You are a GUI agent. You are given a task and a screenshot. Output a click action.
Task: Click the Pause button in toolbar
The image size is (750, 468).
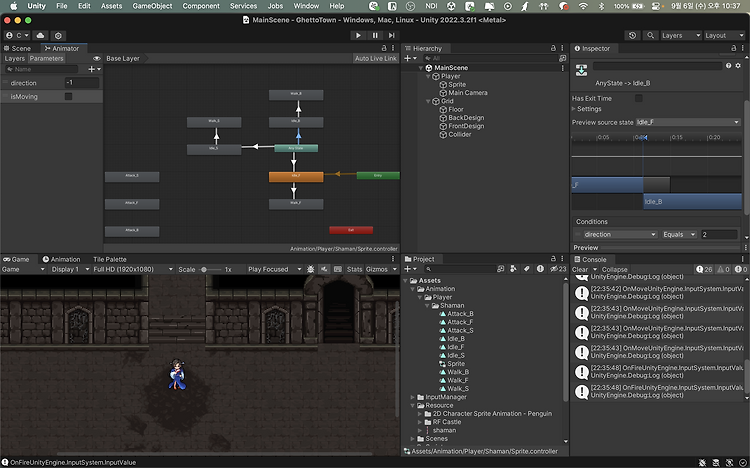[x=375, y=35]
